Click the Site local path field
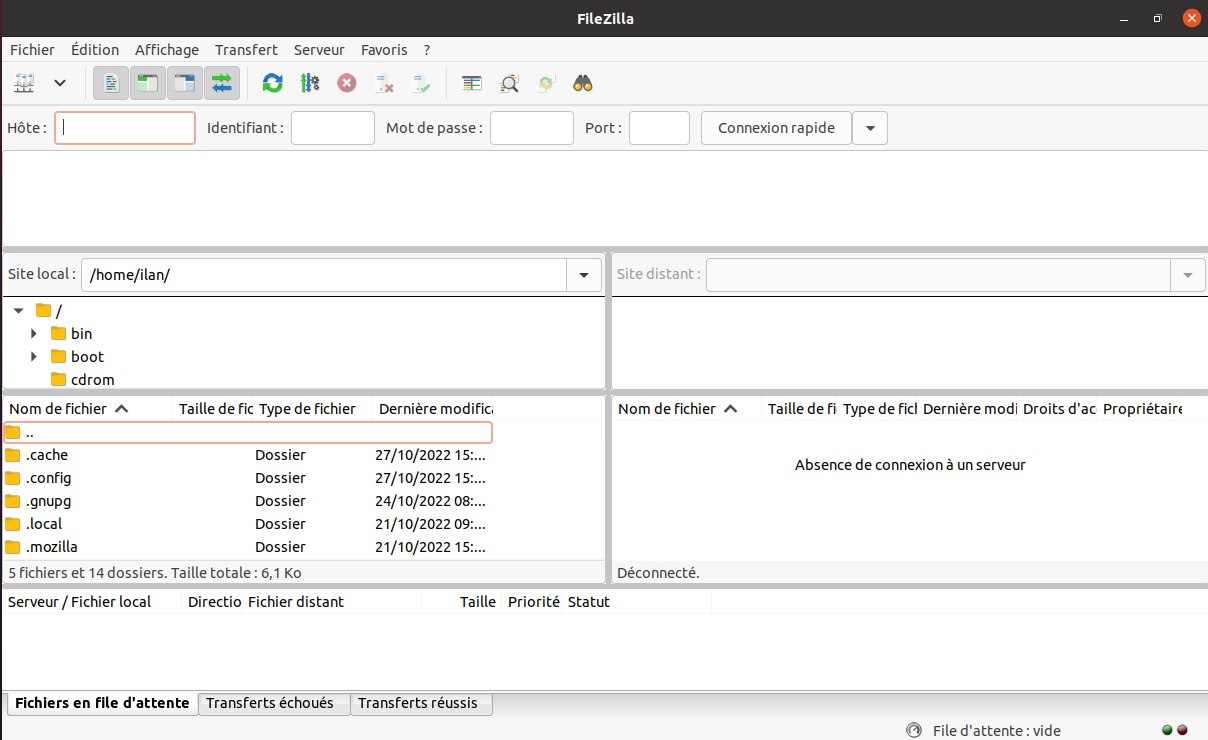The width and height of the screenshot is (1208, 740). pos(324,275)
